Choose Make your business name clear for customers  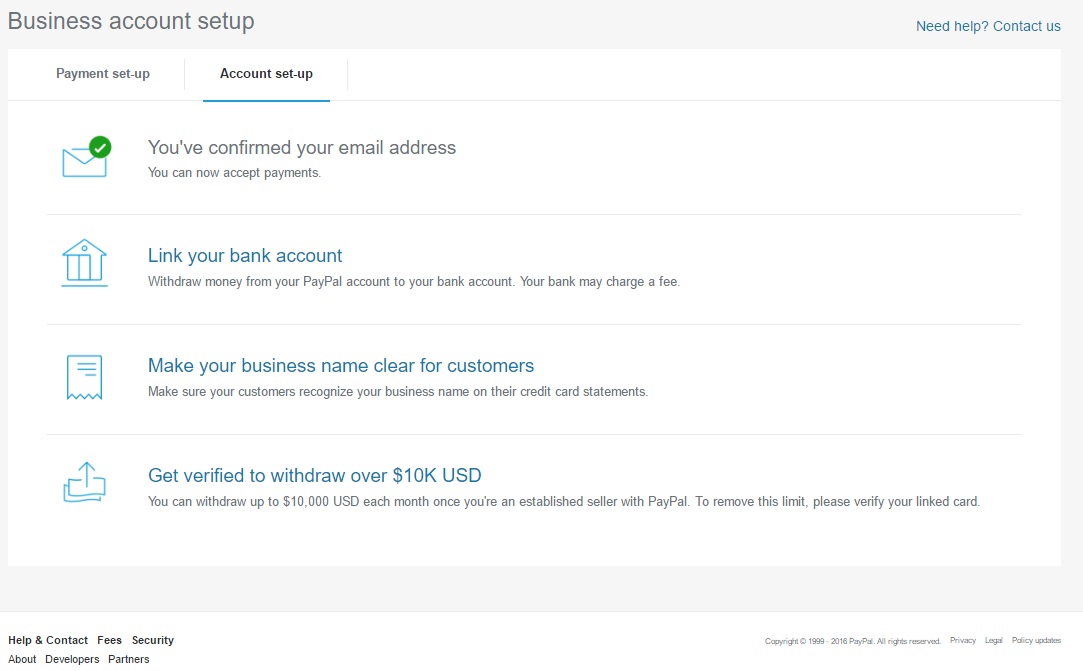click(x=341, y=366)
